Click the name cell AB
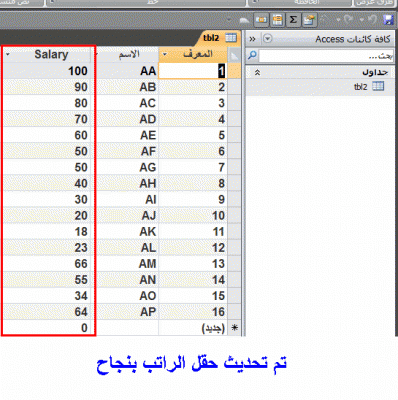Screen dimensions: 398x400 pos(126,87)
